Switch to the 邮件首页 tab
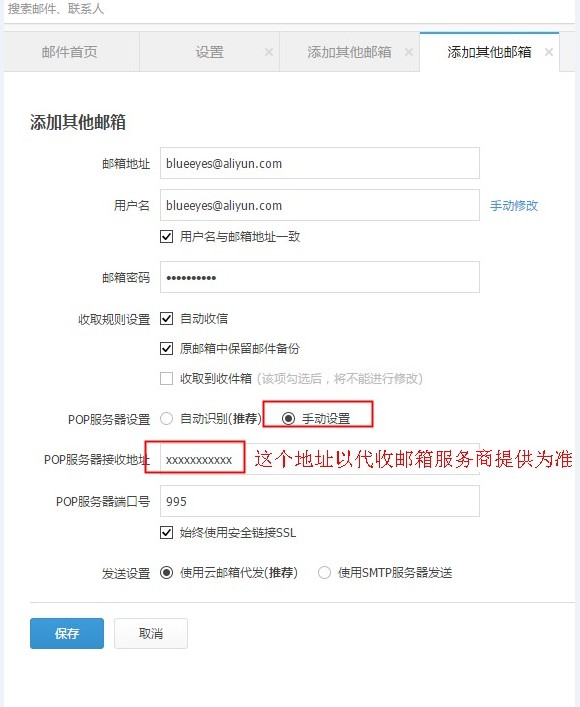The image size is (580, 707). (x=70, y=52)
